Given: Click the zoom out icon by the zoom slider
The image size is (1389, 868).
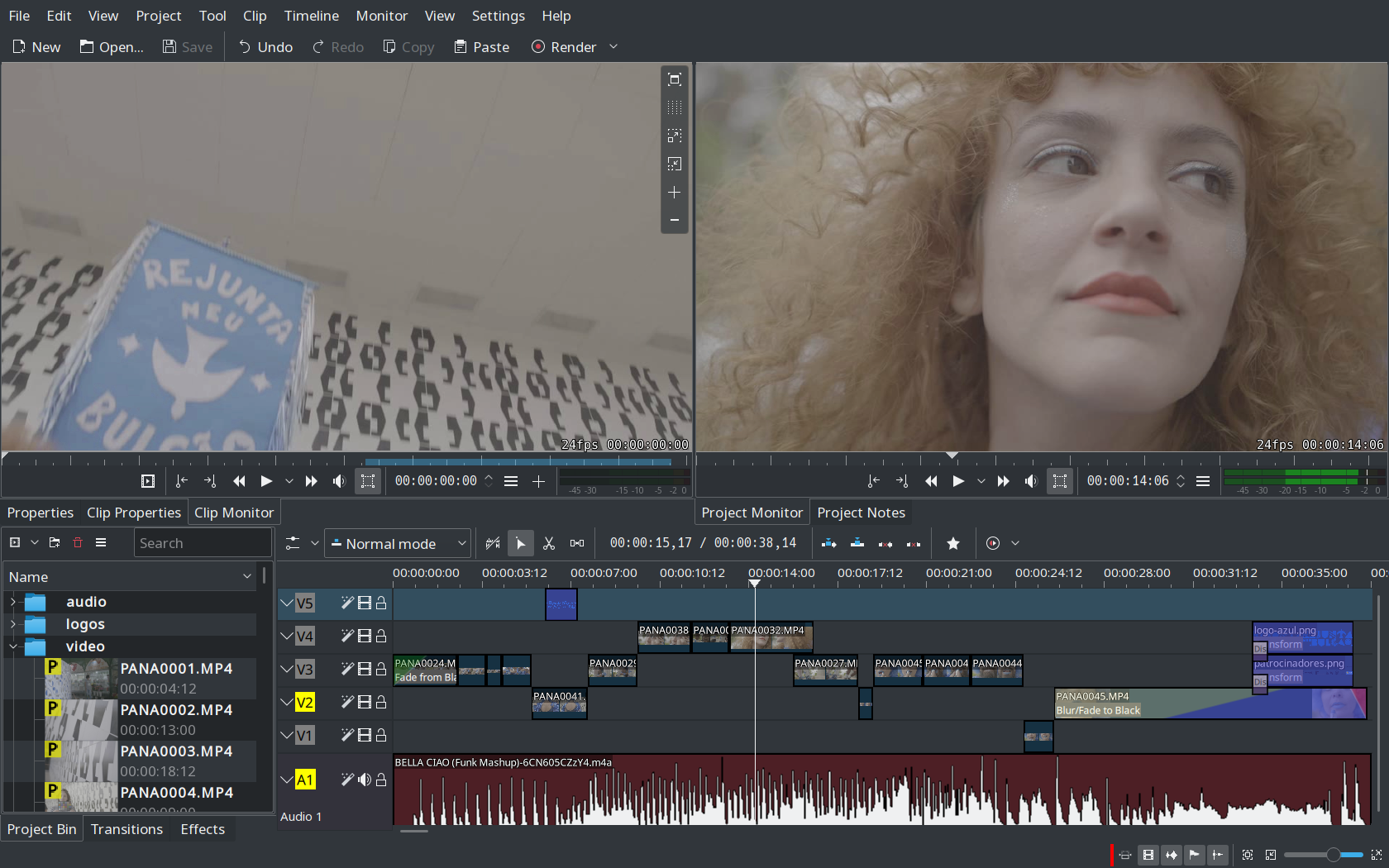Looking at the screenshot, I should (x=1271, y=855).
